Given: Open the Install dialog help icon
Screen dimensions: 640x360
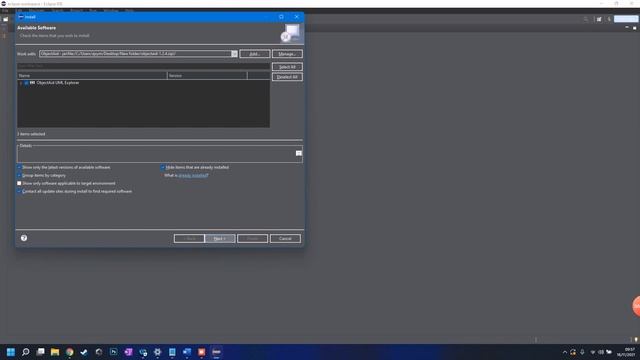Looking at the screenshot, I should [24, 238].
